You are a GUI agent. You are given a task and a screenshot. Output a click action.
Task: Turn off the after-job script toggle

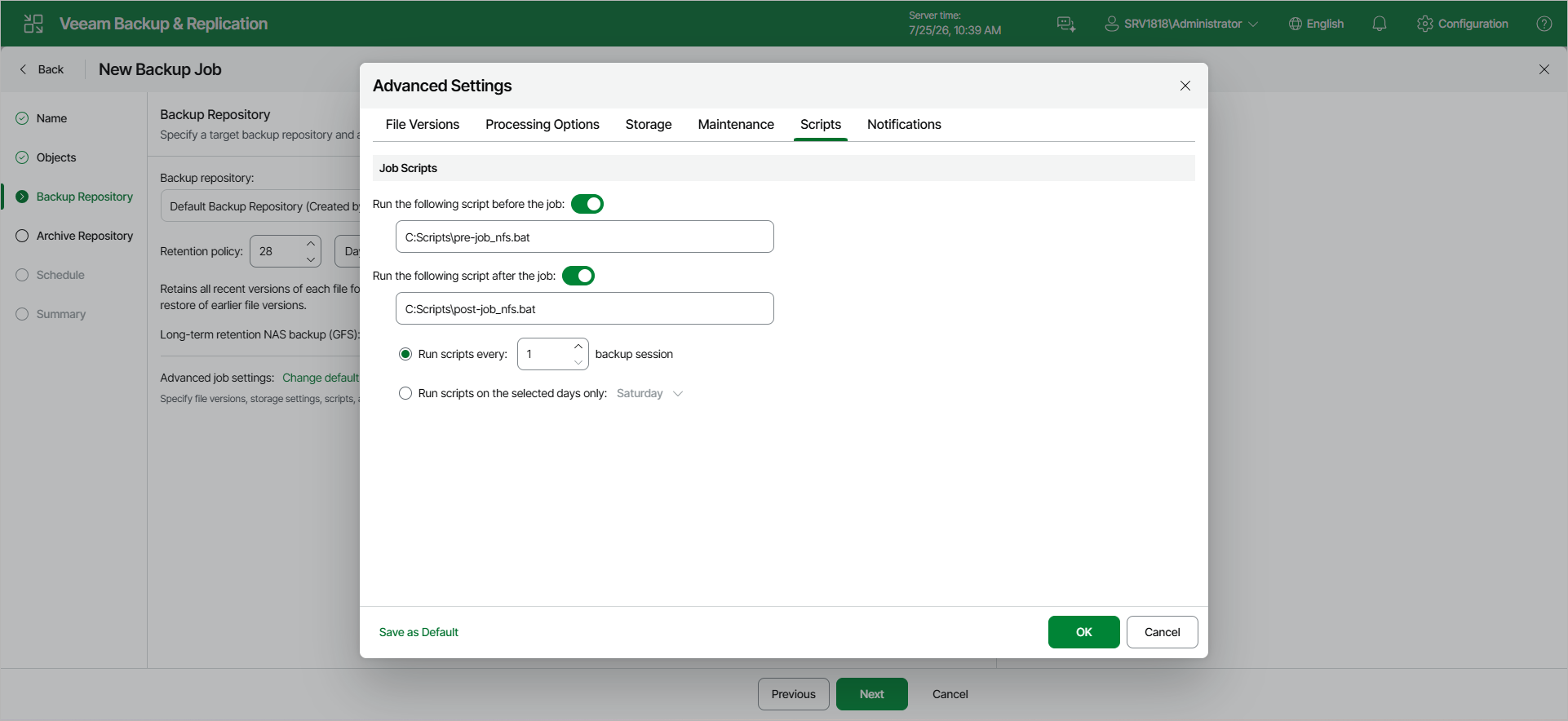click(578, 276)
